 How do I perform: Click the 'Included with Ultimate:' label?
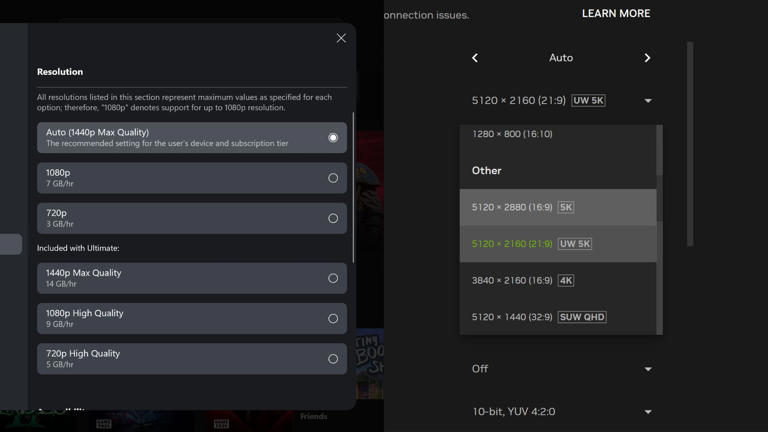tap(78, 248)
